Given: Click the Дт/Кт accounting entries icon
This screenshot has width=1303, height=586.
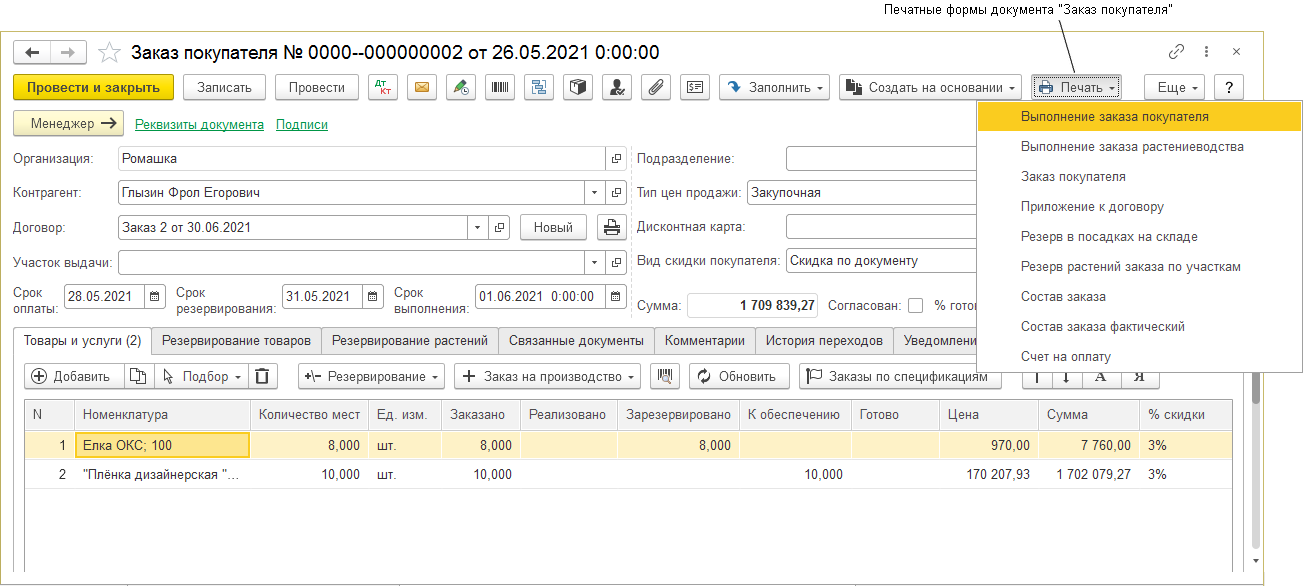Looking at the screenshot, I should (383, 87).
